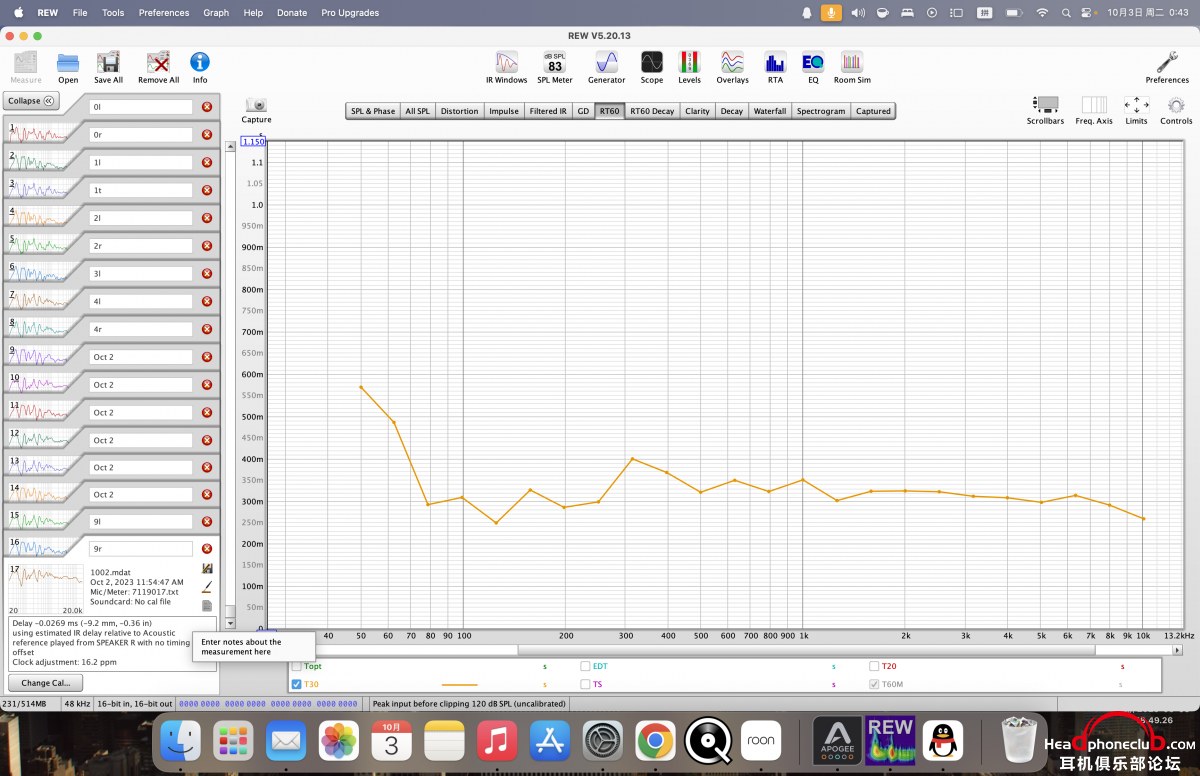Uncheck the T30 trace checkbox
Viewport: 1200px width, 776px height.
[x=296, y=684]
